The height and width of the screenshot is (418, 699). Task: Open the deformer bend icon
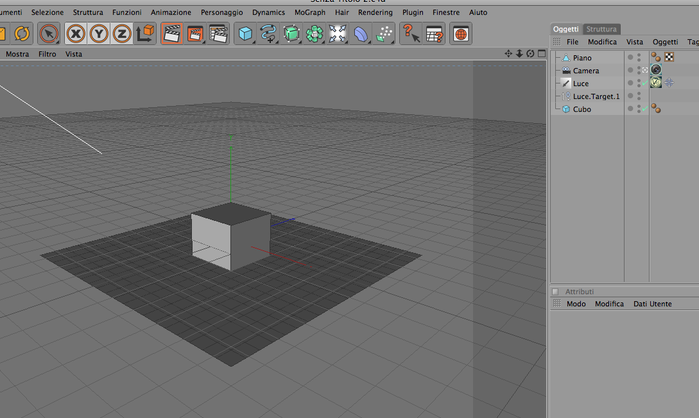click(x=361, y=33)
